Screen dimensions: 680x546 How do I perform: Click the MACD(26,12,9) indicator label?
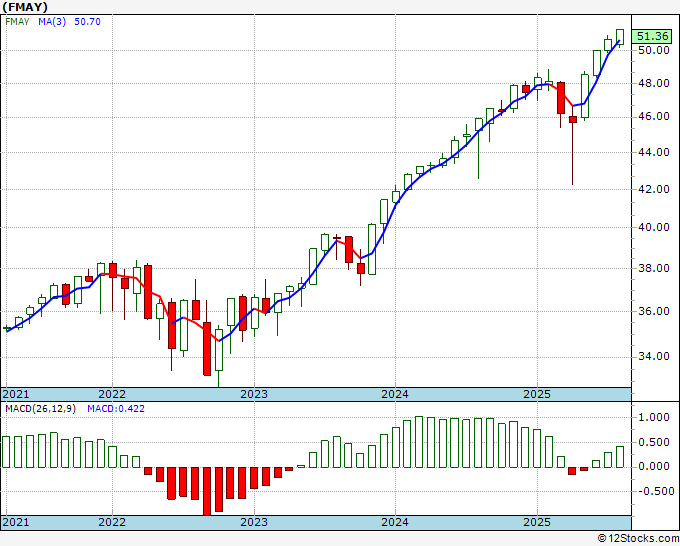click(40, 409)
